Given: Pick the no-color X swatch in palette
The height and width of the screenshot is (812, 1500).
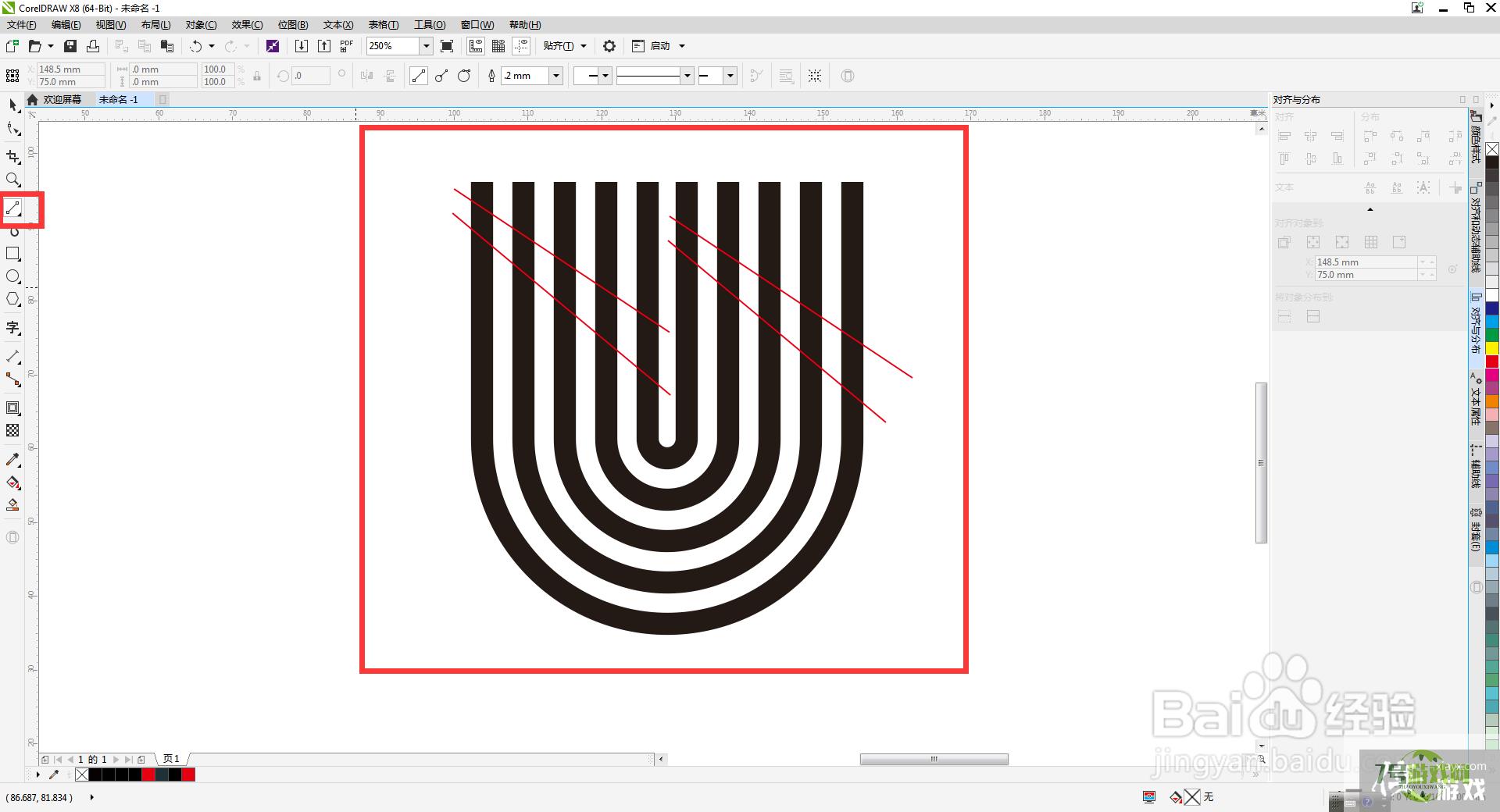Looking at the screenshot, I should point(1492,149).
